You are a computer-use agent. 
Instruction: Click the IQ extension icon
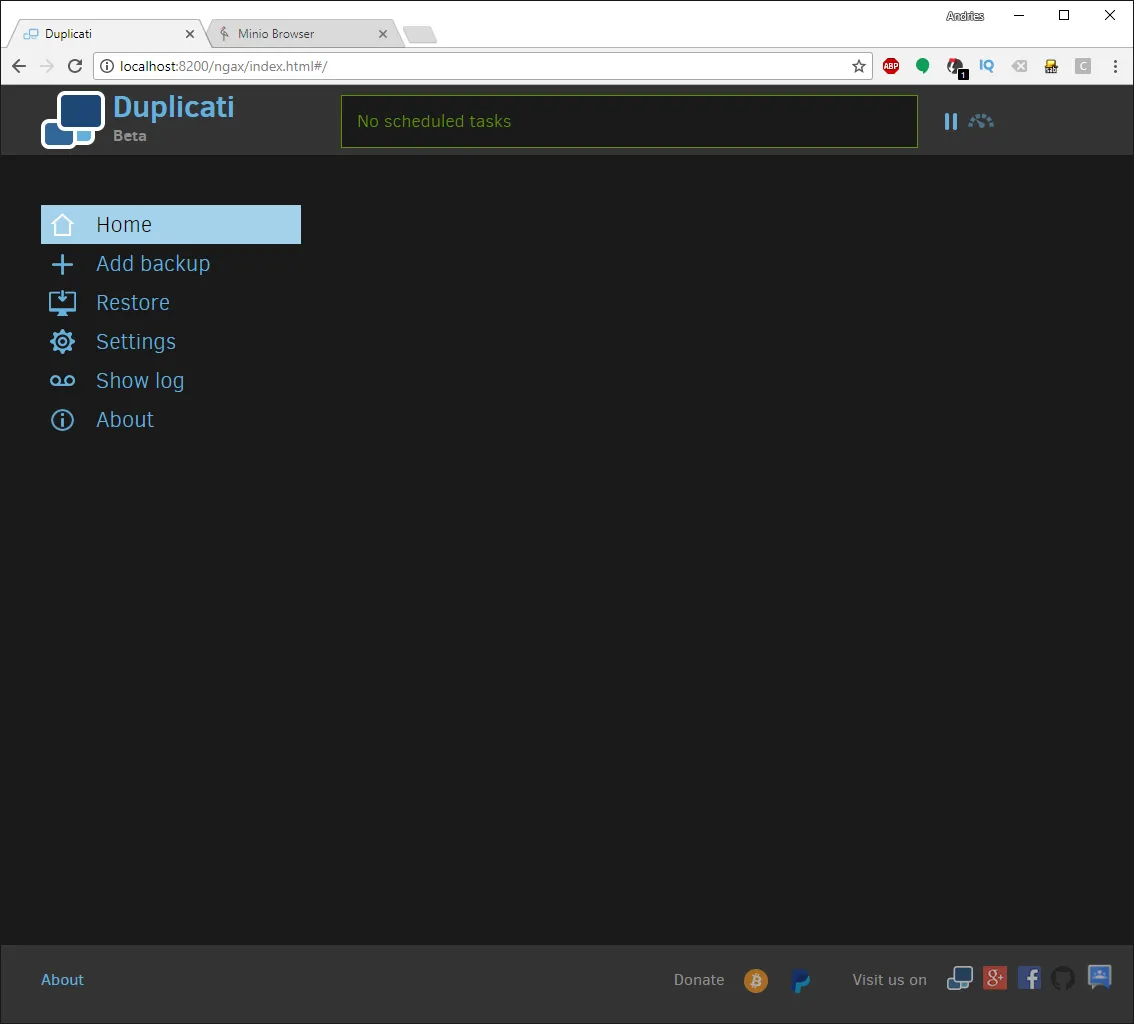(x=986, y=67)
